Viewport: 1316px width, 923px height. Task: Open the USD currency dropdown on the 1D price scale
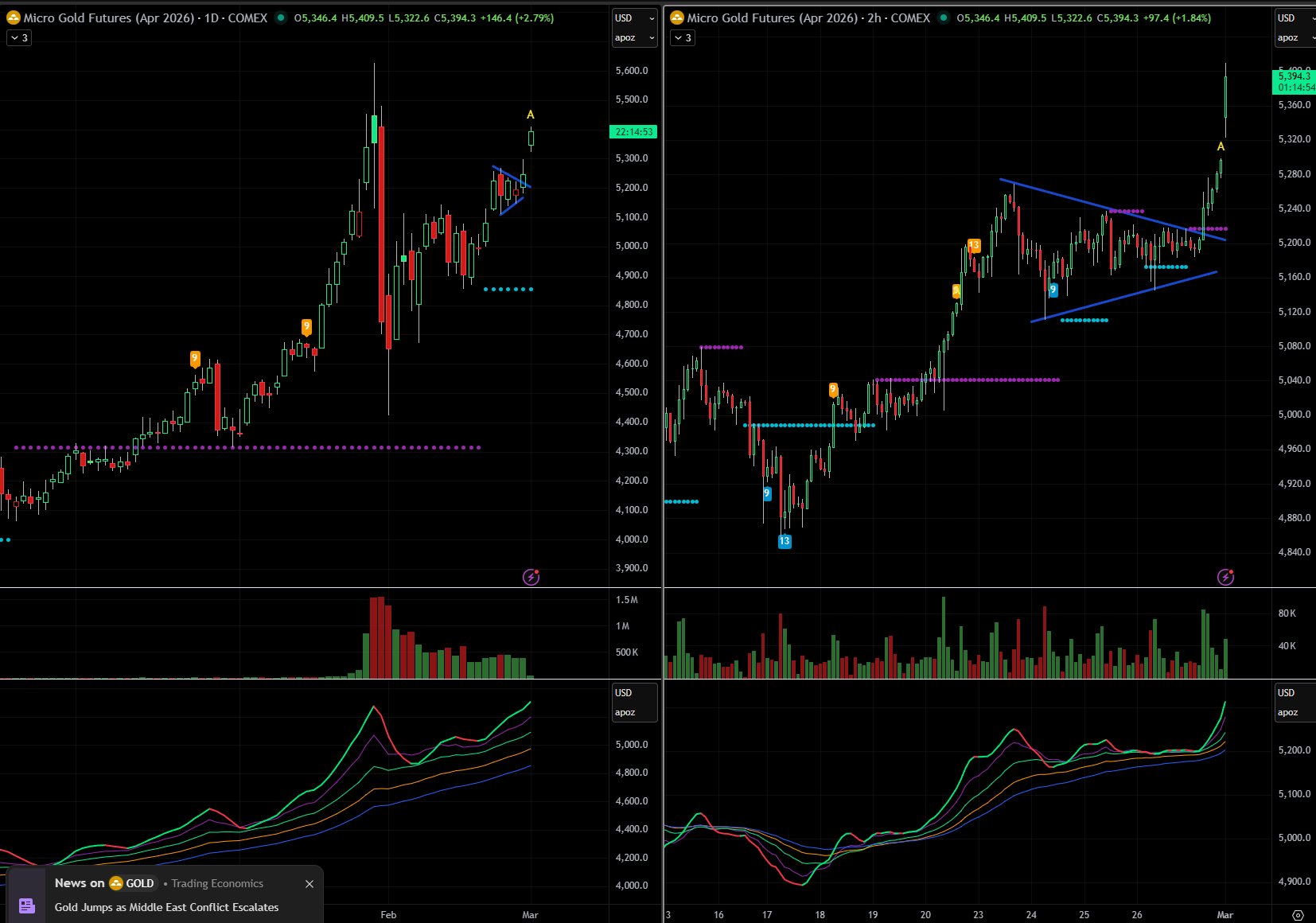tap(634, 18)
